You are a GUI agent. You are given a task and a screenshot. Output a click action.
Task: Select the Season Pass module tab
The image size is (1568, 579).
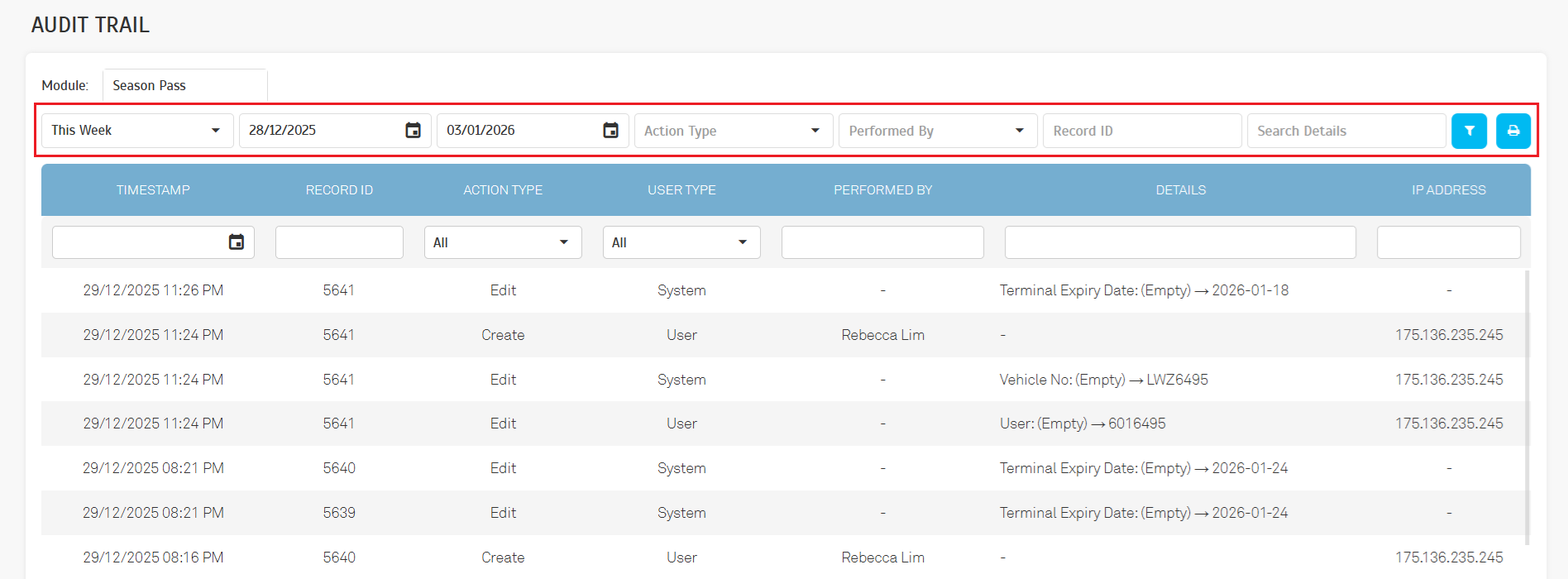pyautogui.click(x=184, y=85)
